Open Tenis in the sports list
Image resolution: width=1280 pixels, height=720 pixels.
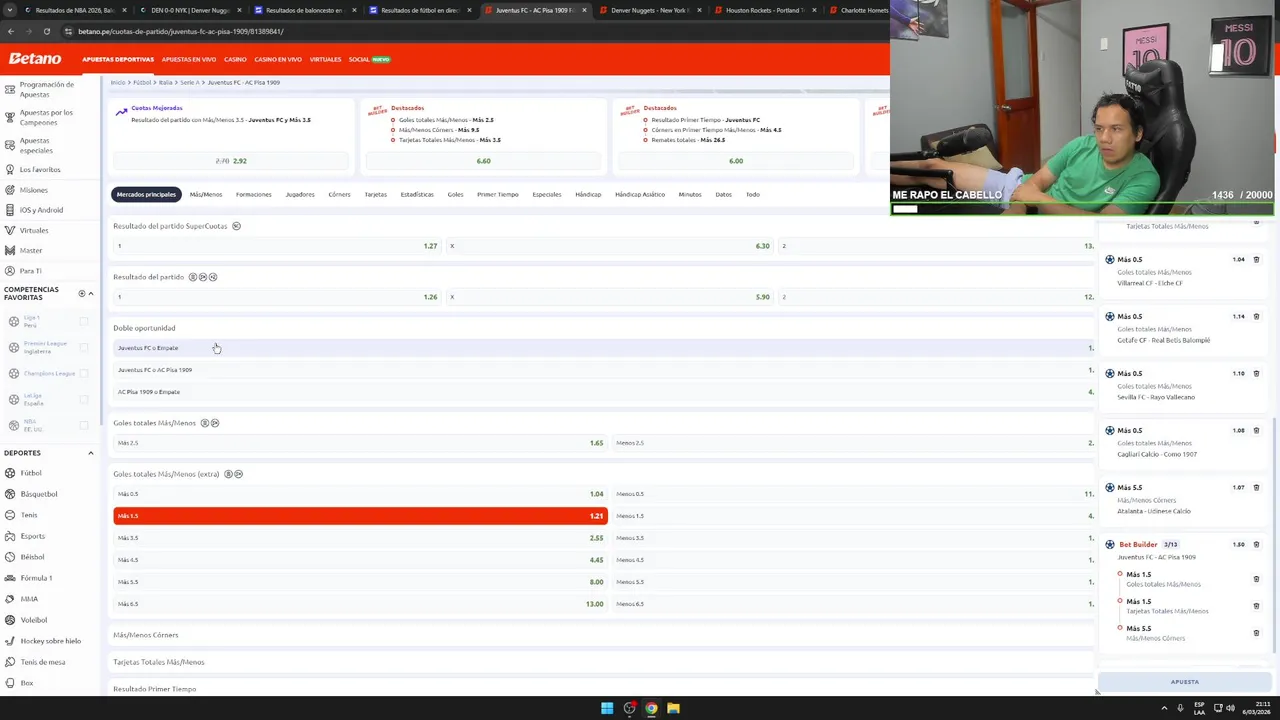29,515
